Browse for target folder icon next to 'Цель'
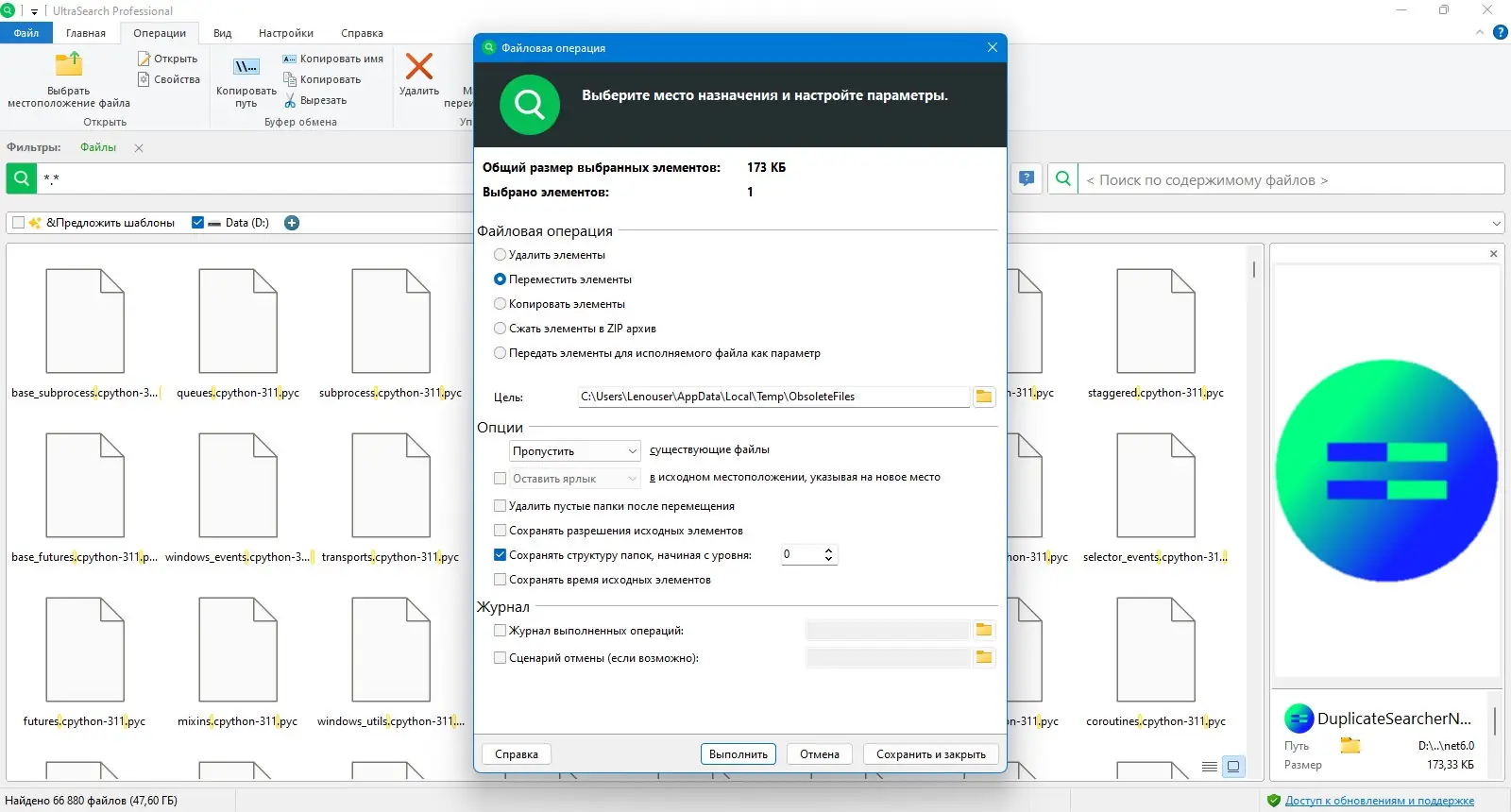Screen dimensions: 1511x812 [984, 397]
